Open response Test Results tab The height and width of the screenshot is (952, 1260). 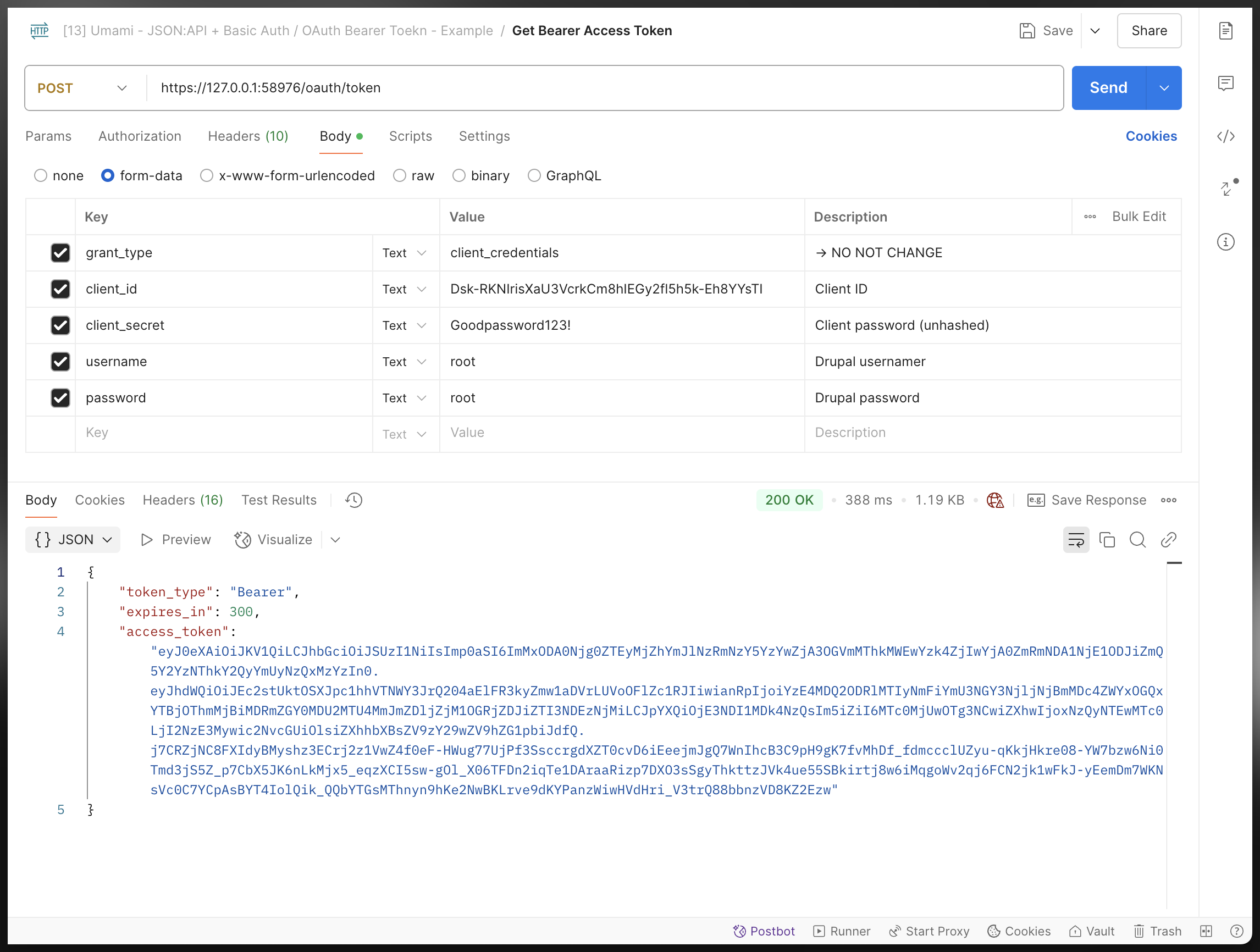coord(279,500)
